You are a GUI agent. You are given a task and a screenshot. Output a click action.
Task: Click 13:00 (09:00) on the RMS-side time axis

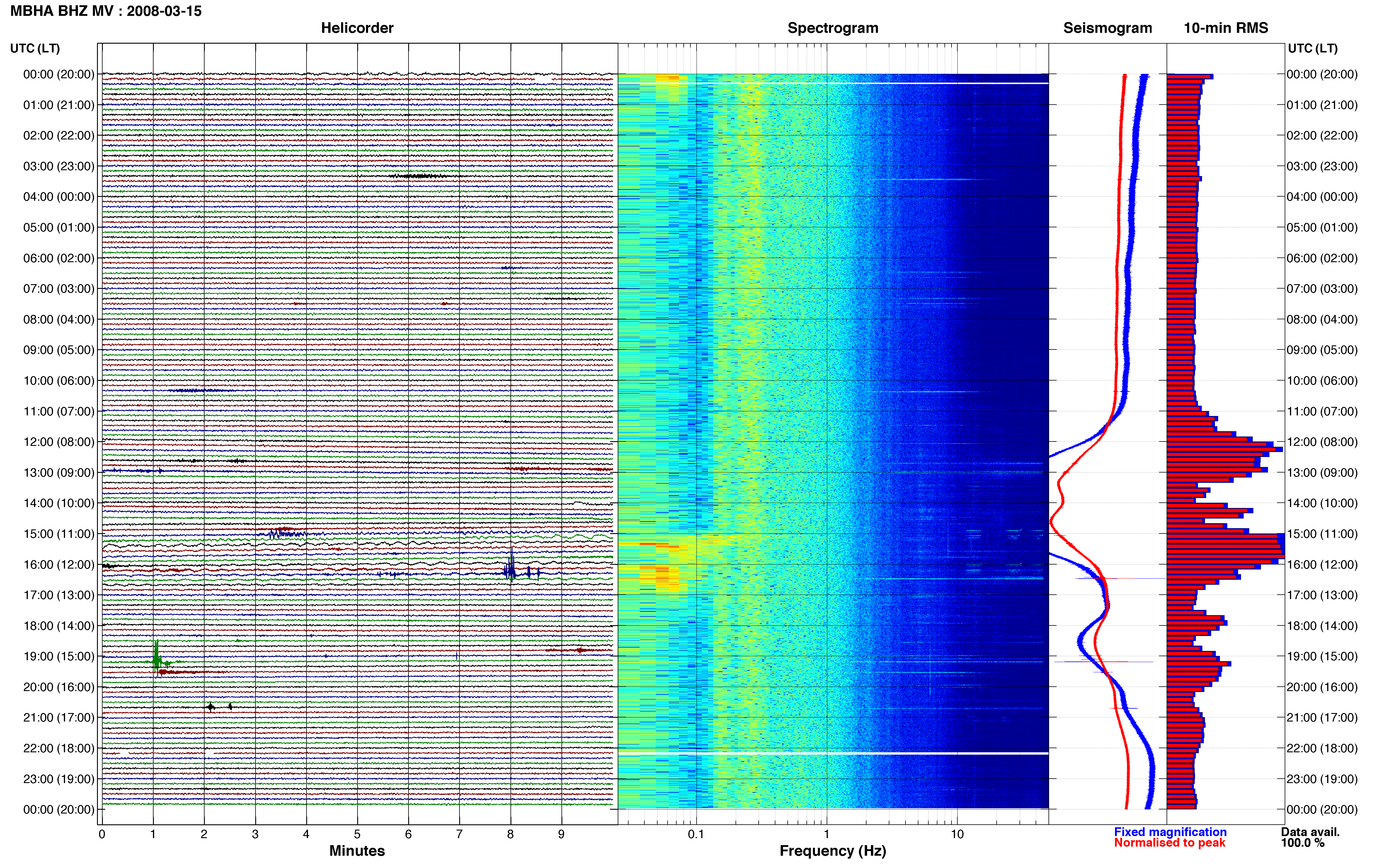[1322, 473]
